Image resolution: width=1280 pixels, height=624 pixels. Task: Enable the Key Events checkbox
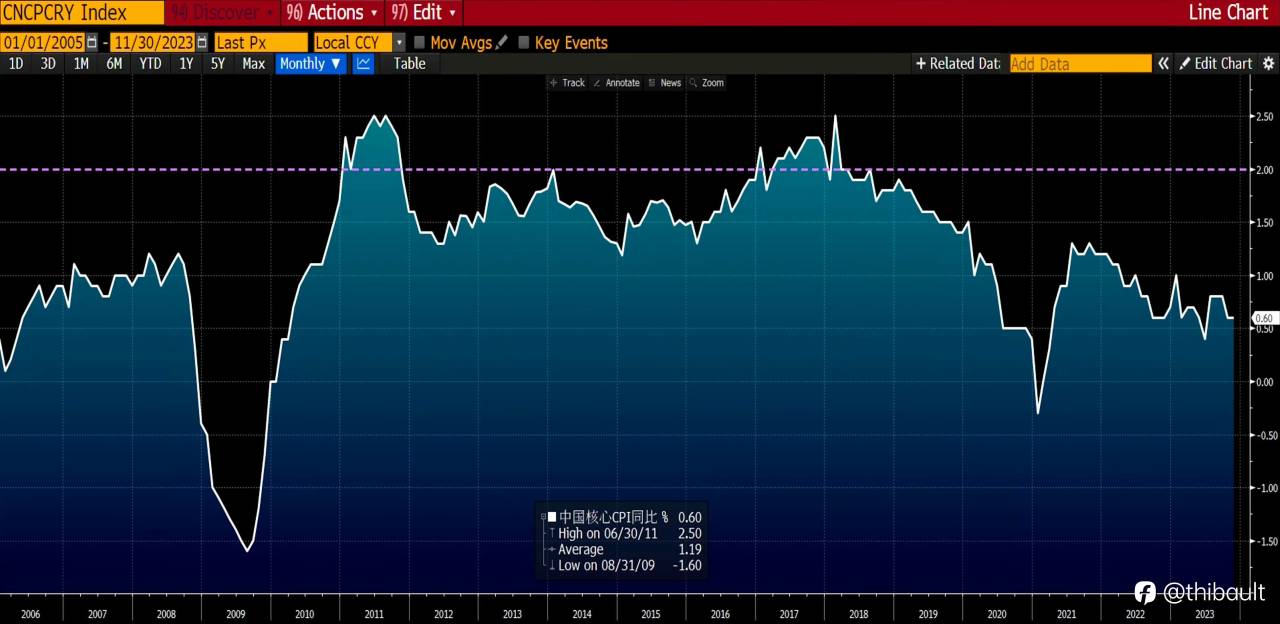[524, 42]
